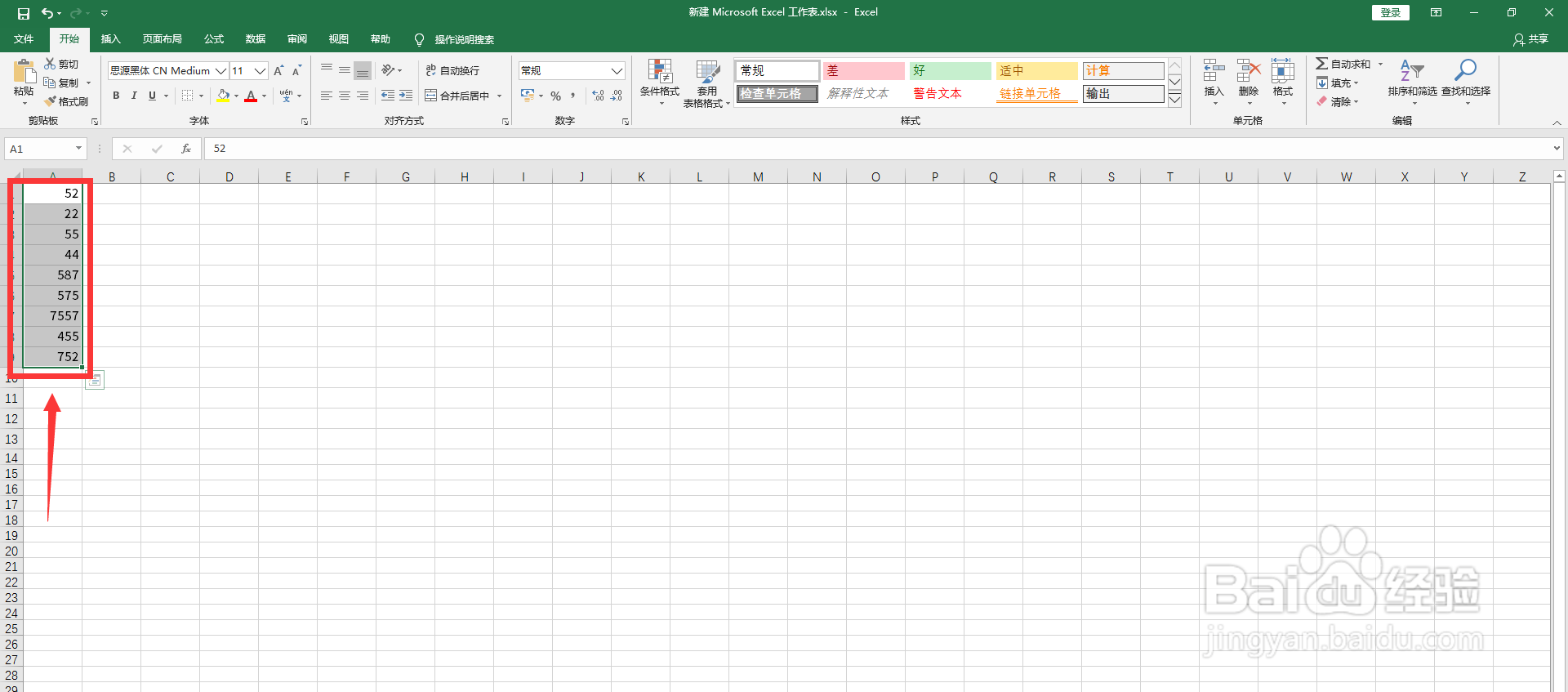This screenshot has height=692, width=1568.
Task: Click the Tell Me search field
Action: tap(464, 39)
